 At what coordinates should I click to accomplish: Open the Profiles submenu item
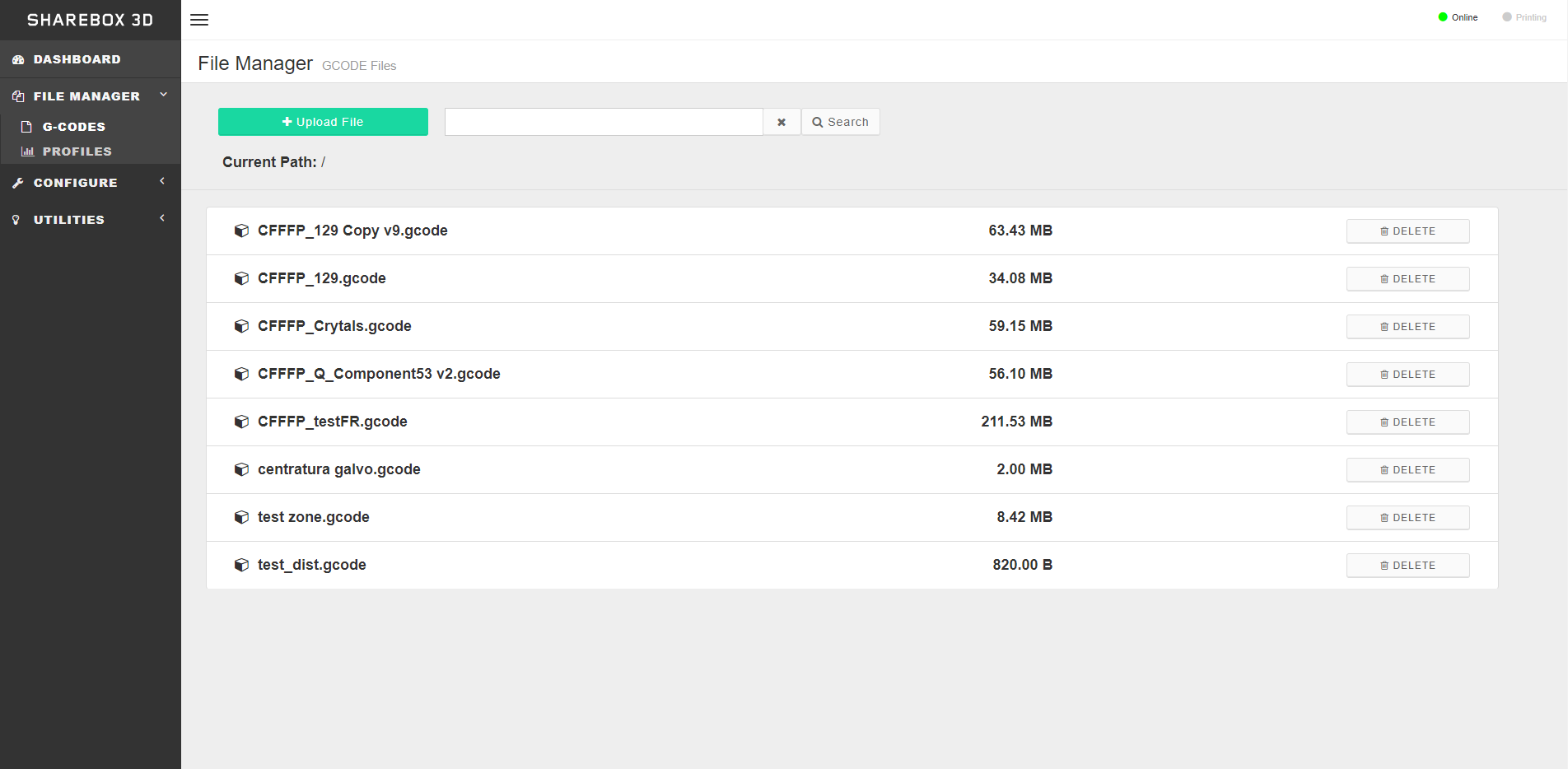91,151
